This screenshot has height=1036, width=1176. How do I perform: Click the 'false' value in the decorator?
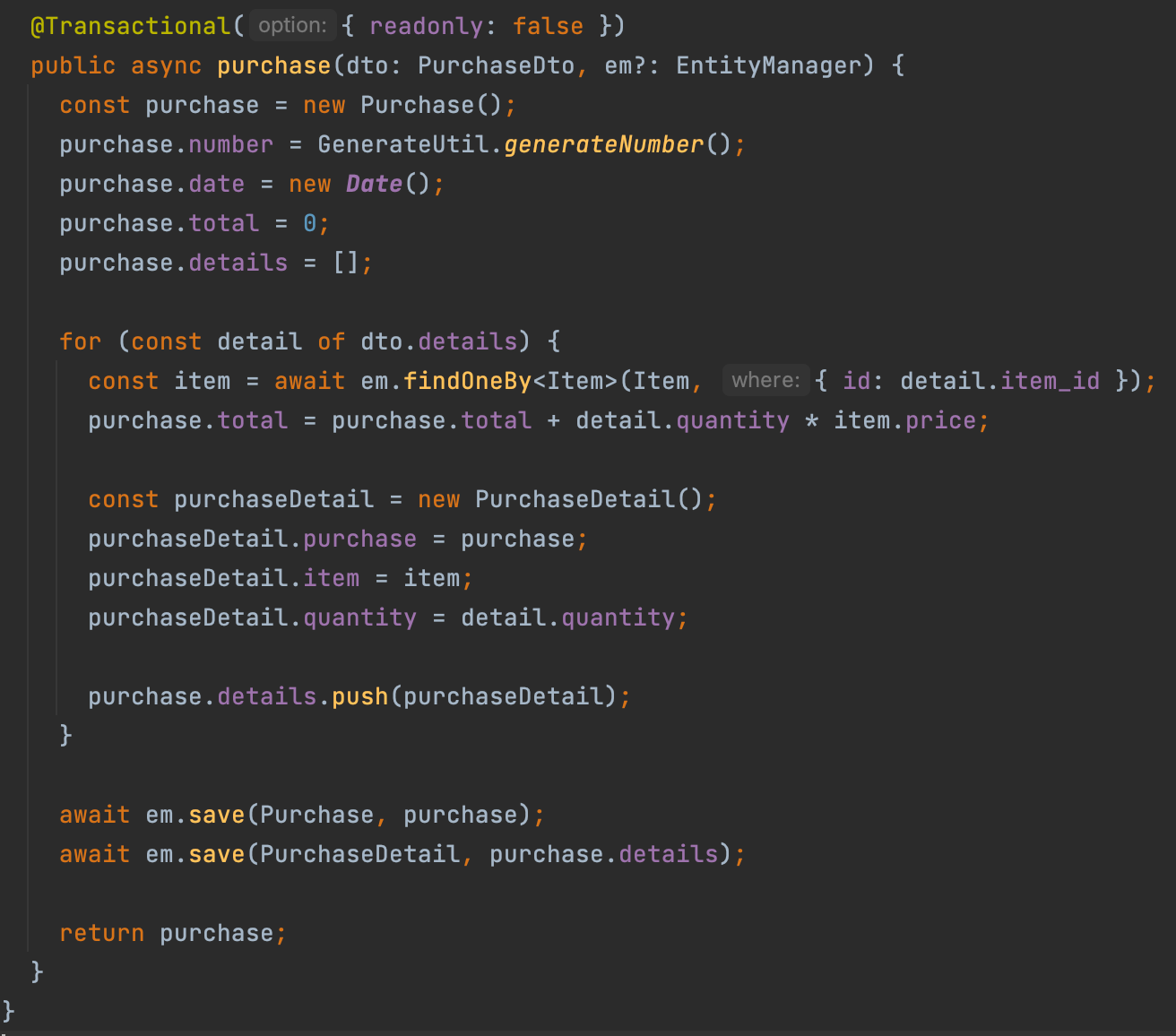point(548,26)
